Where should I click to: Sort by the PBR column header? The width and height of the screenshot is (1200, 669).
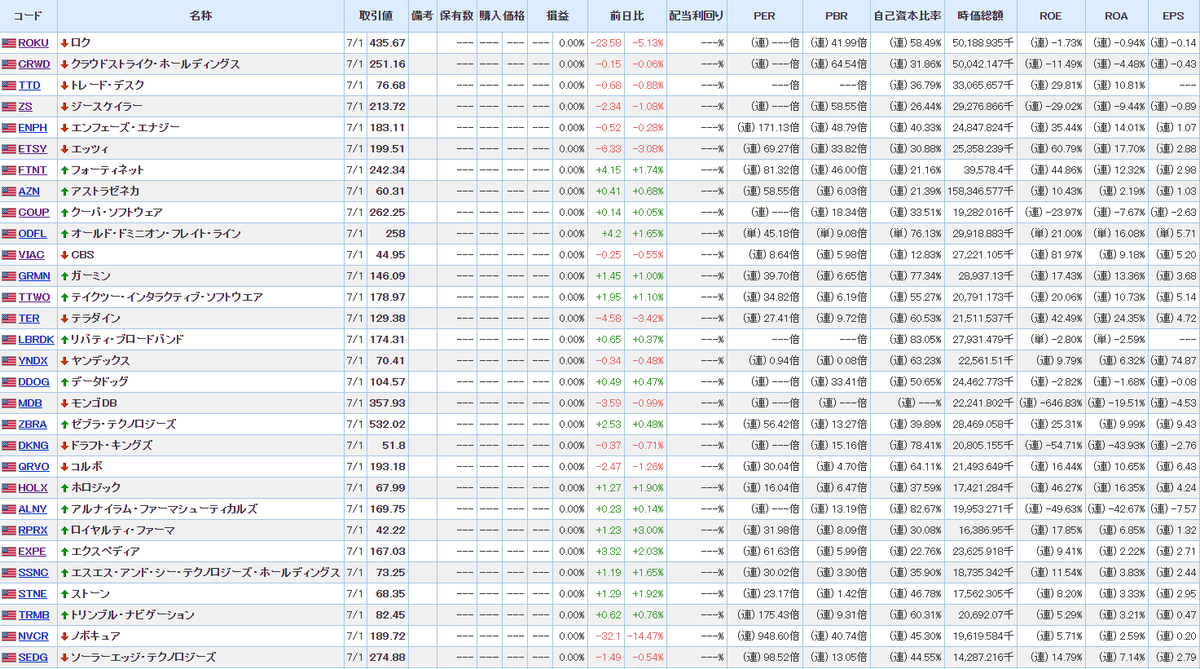837,16
